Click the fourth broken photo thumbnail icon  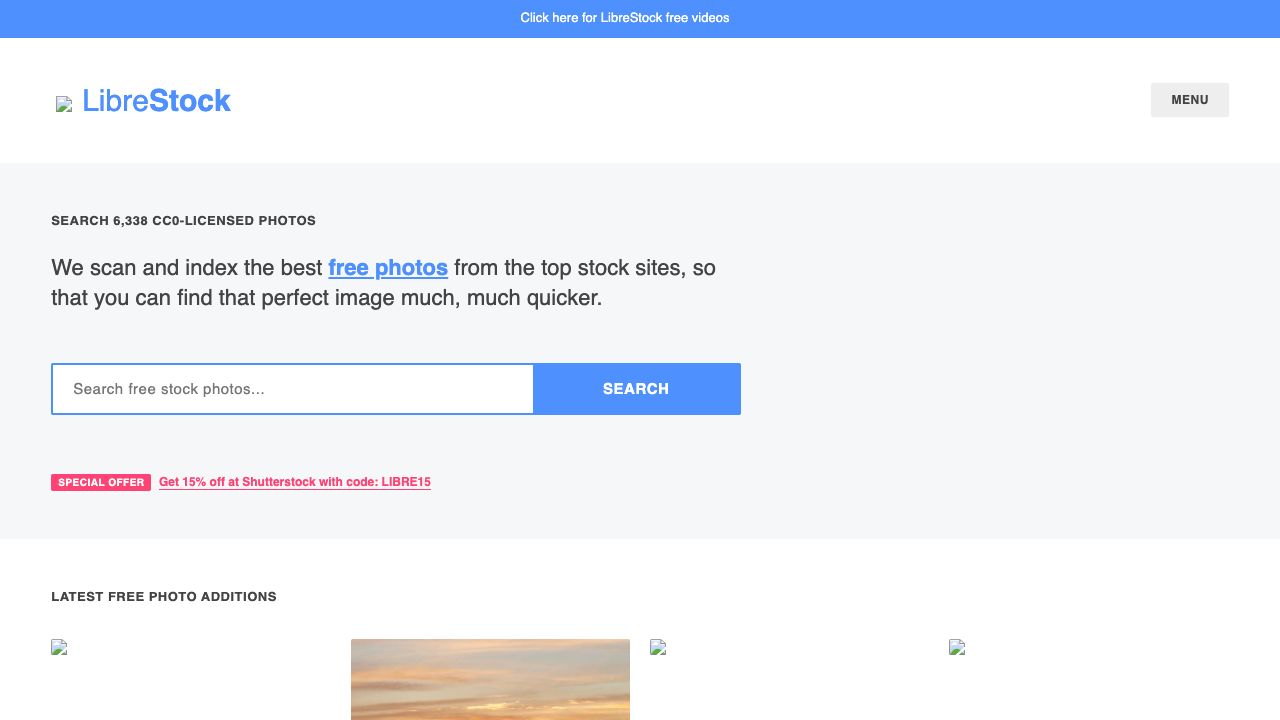pyautogui.click(x=957, y=648)
